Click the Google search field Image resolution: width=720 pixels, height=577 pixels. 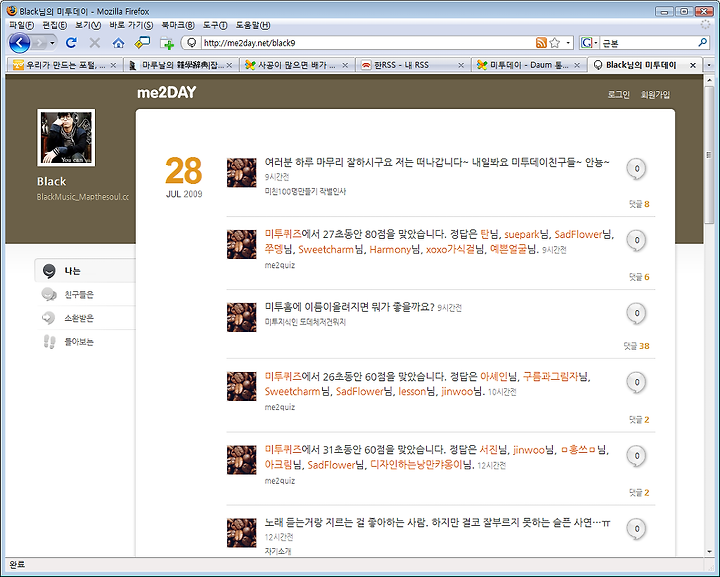click(x=648, y=43)
